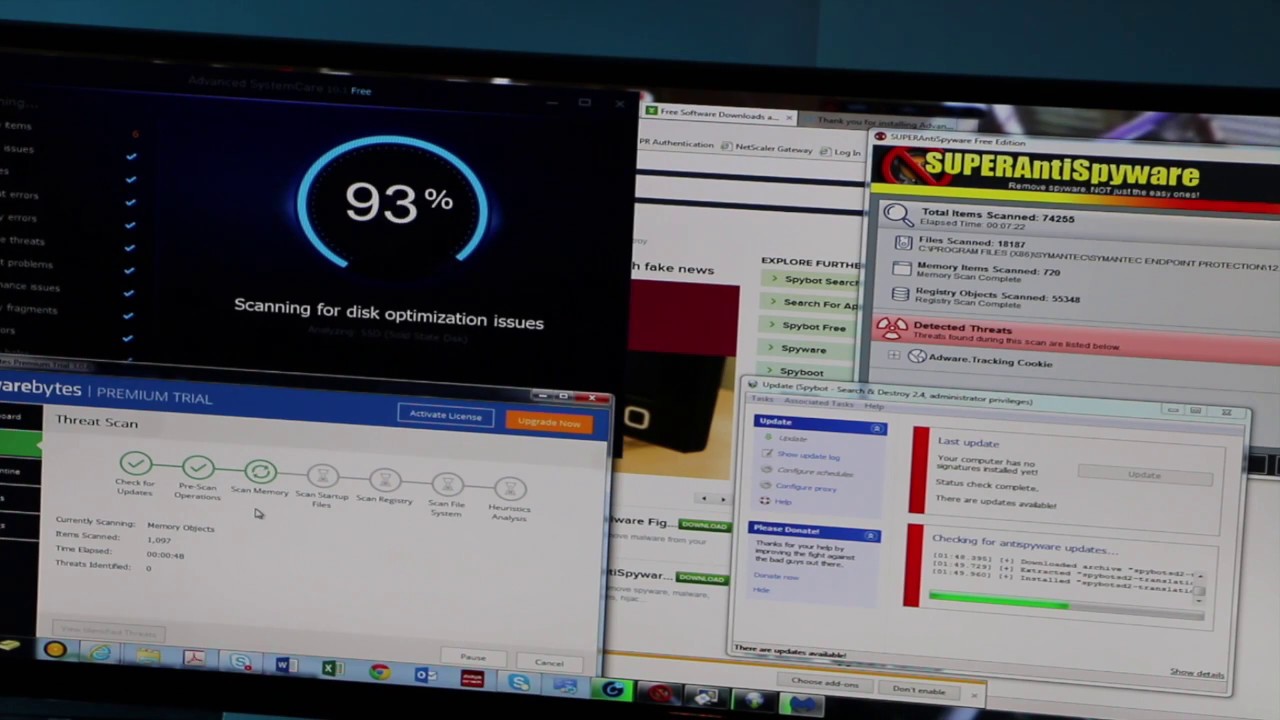Click the orange Upgrade Now button

(549, 422)
